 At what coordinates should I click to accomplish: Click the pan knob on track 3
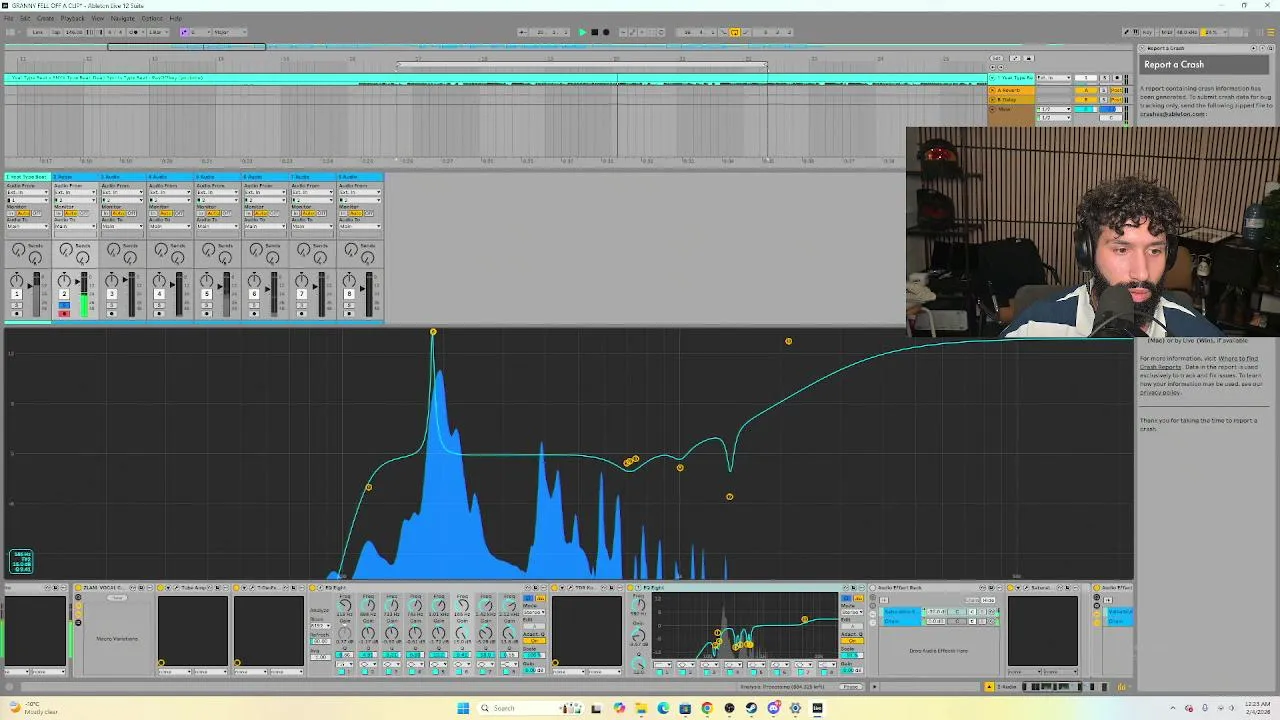(x=111, y=280)
